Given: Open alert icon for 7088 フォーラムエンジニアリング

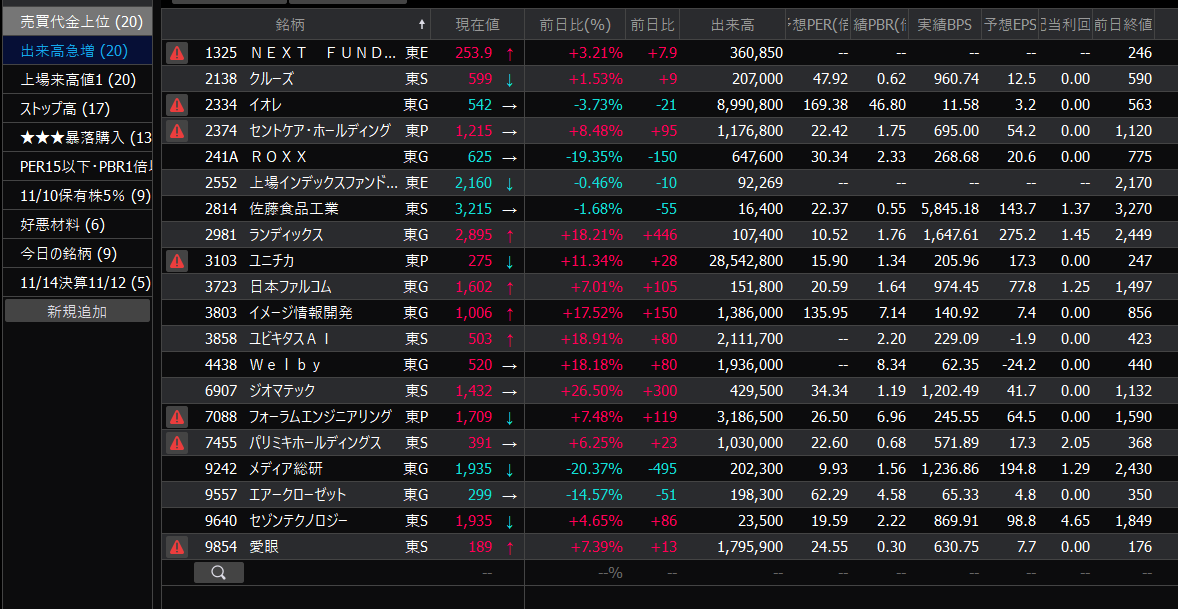Looking at the screenshot, I should [177, 416].
